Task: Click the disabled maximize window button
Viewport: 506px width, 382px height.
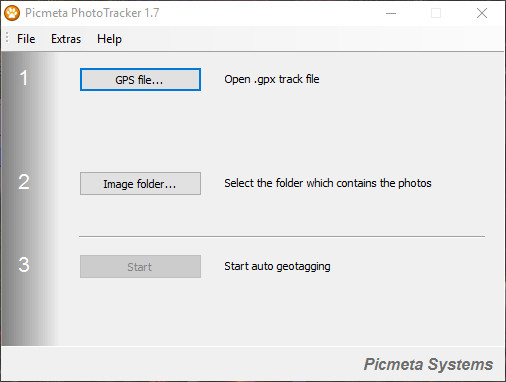Action: point(436,13)
